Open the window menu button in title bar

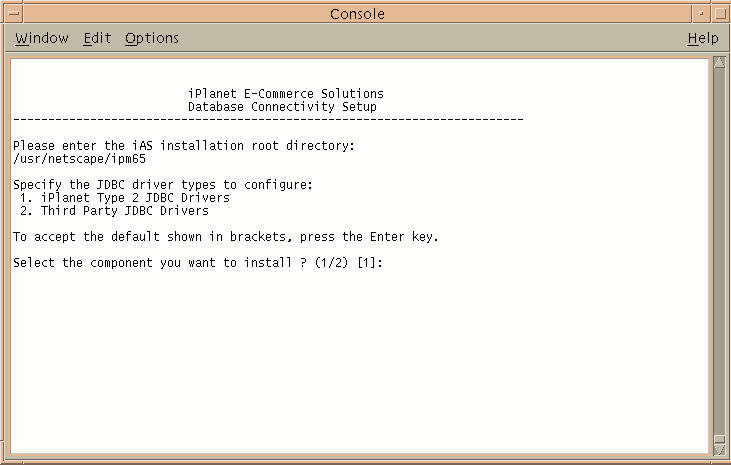[x=14, y=14]
